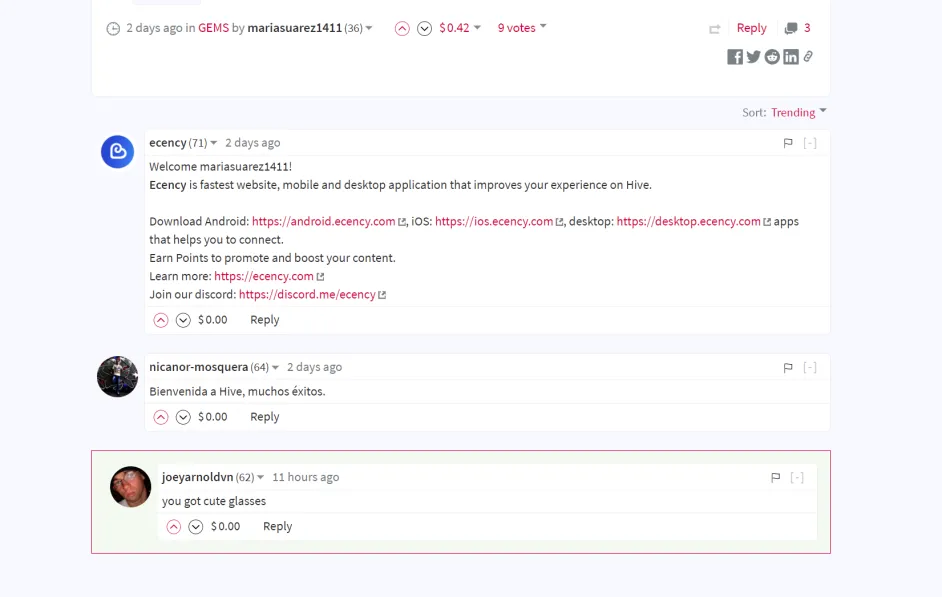Screen dimensions: 942x597
Task: Open the android.ecency.com link
Action: [x=324, y=222]
